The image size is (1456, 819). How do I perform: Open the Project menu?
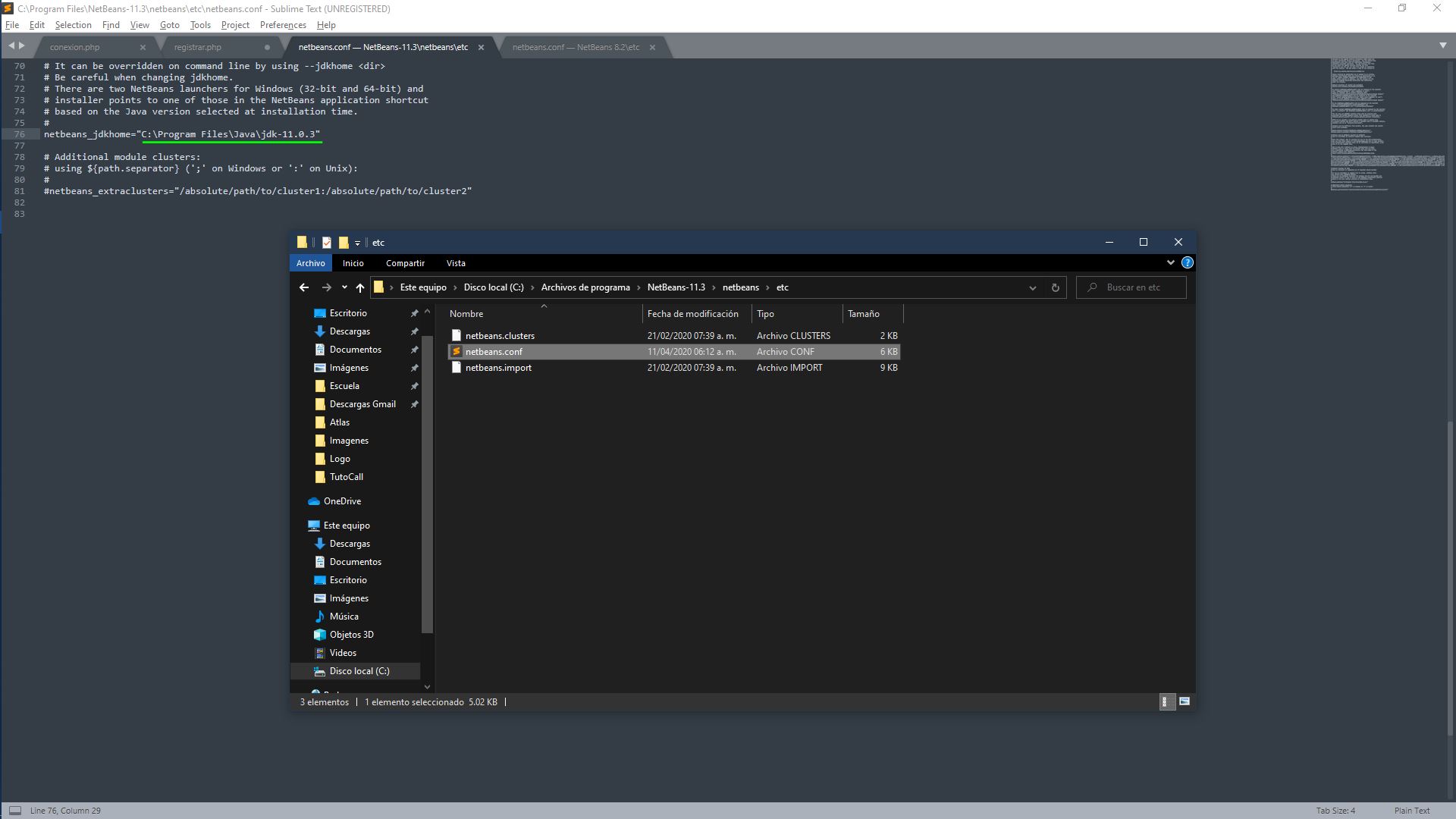[x=235, y=25]
